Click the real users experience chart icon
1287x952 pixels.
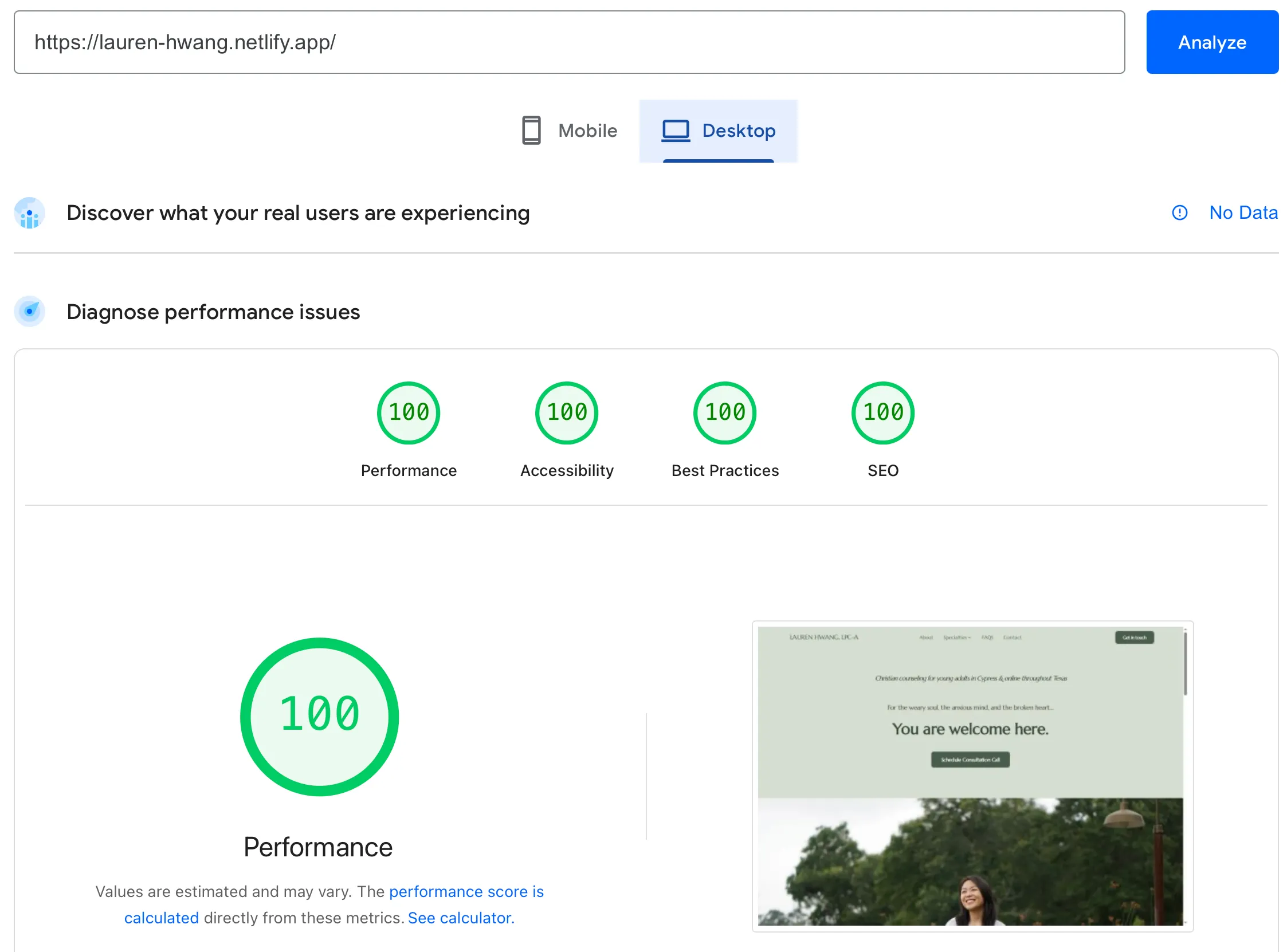(x=29, y=213)
